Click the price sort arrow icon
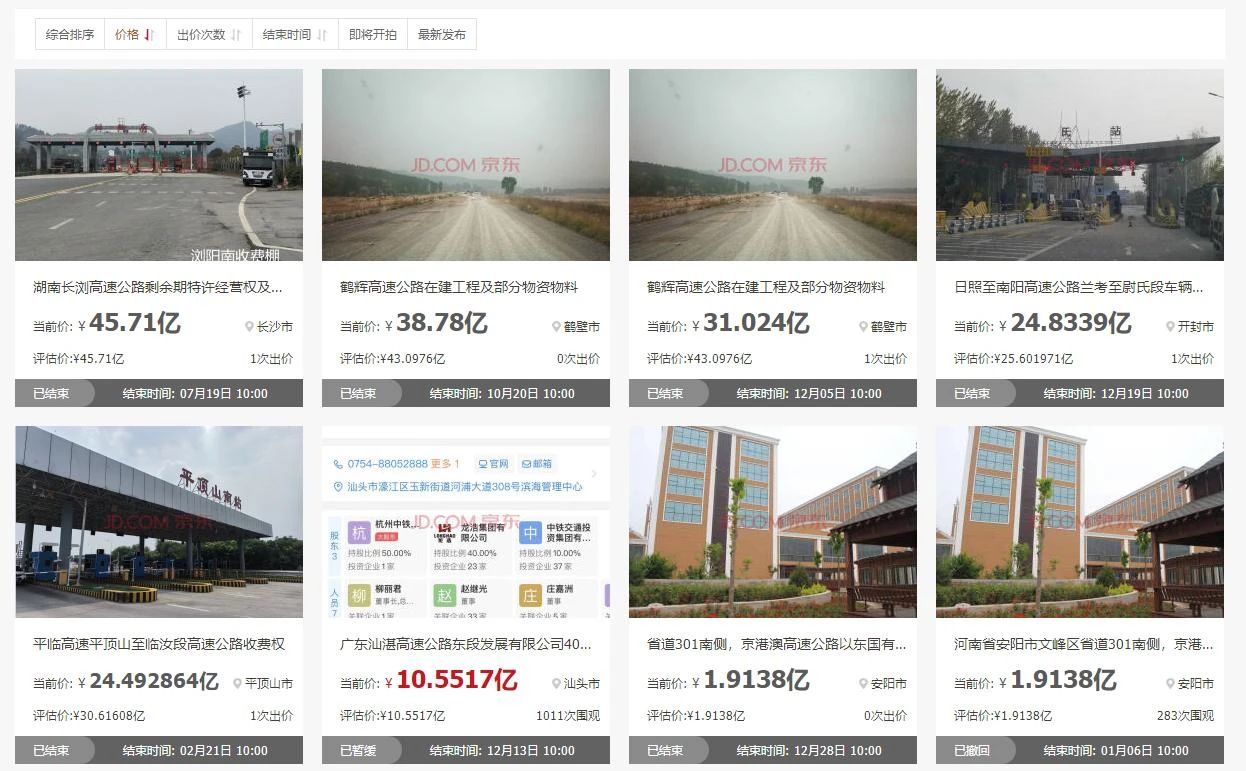This screenshot has height=771, width=1246. 149,35
